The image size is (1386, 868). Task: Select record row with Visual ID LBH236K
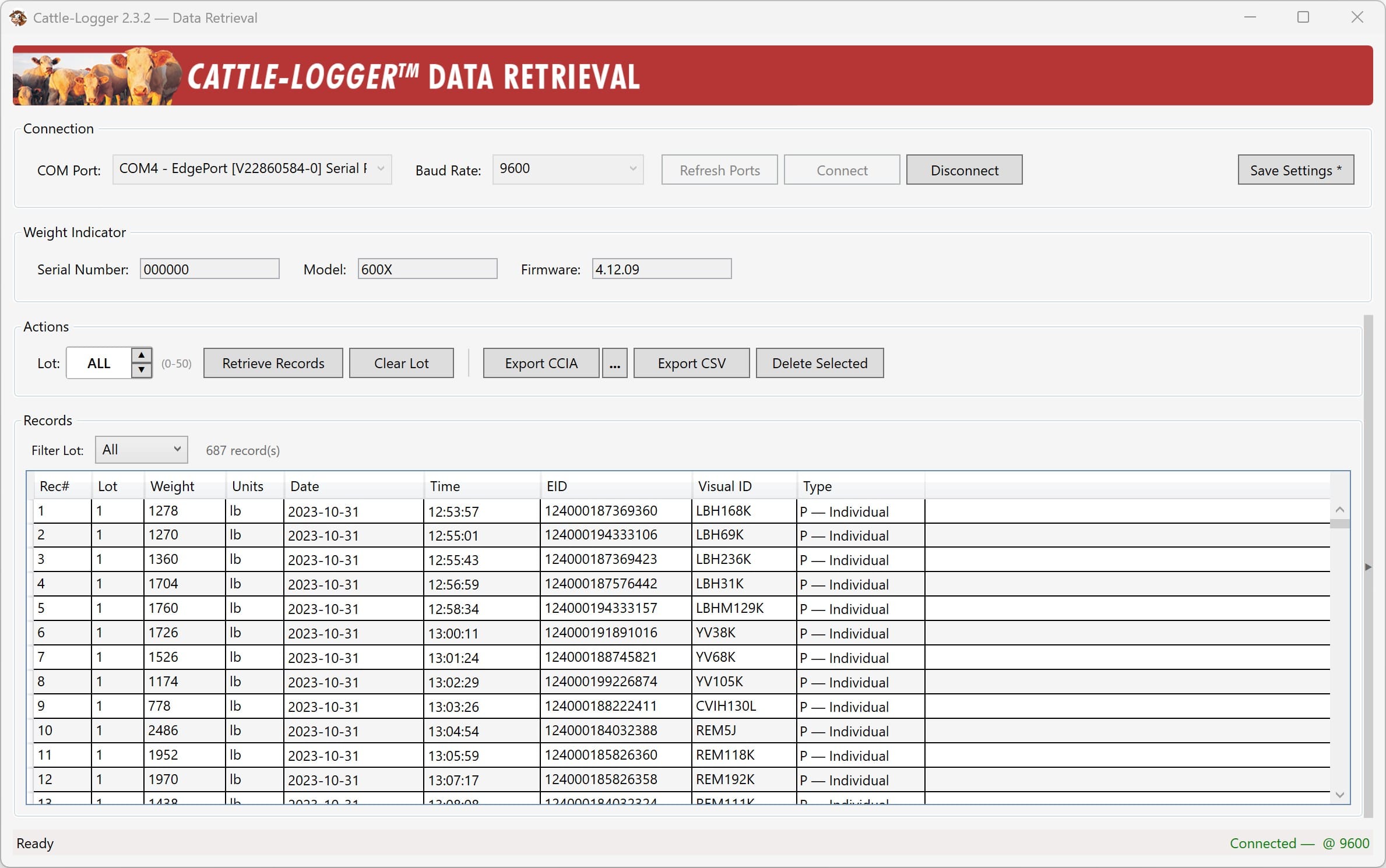[681, 559]
